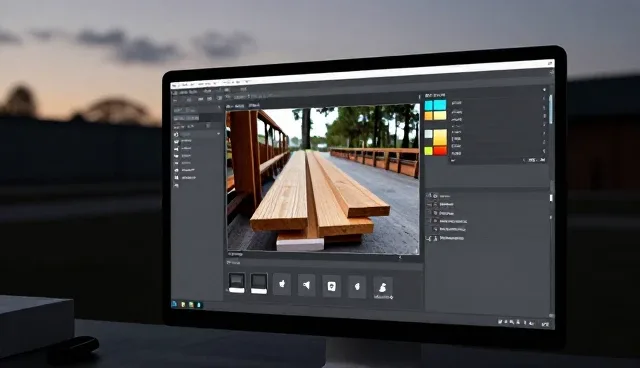Click the blue scrollbar thumb of the swatches list
Screen dimensions: 640x368
pos(551,109)
